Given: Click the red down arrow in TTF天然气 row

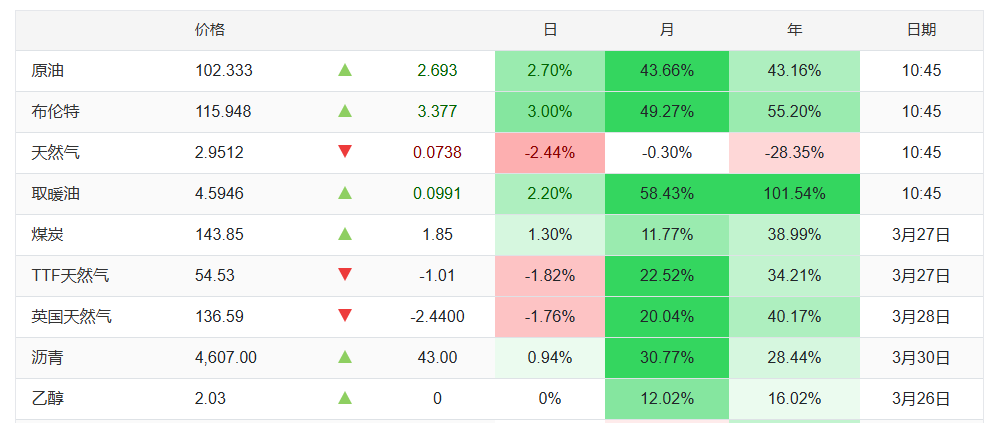Looking at the screenshot, I should tap(345, 275).
